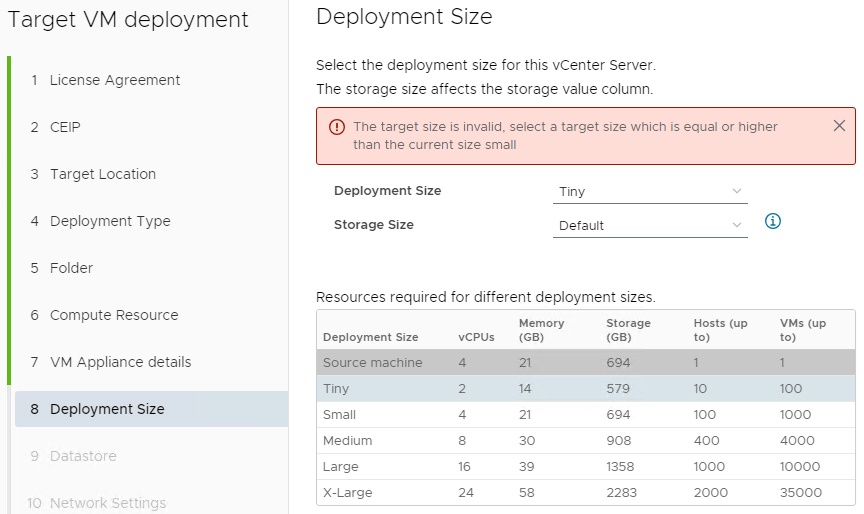The height and width of the screenshot is (514, 864).
Task: Go to step 4 Deployment Type
Action: (x=100, y=221)
